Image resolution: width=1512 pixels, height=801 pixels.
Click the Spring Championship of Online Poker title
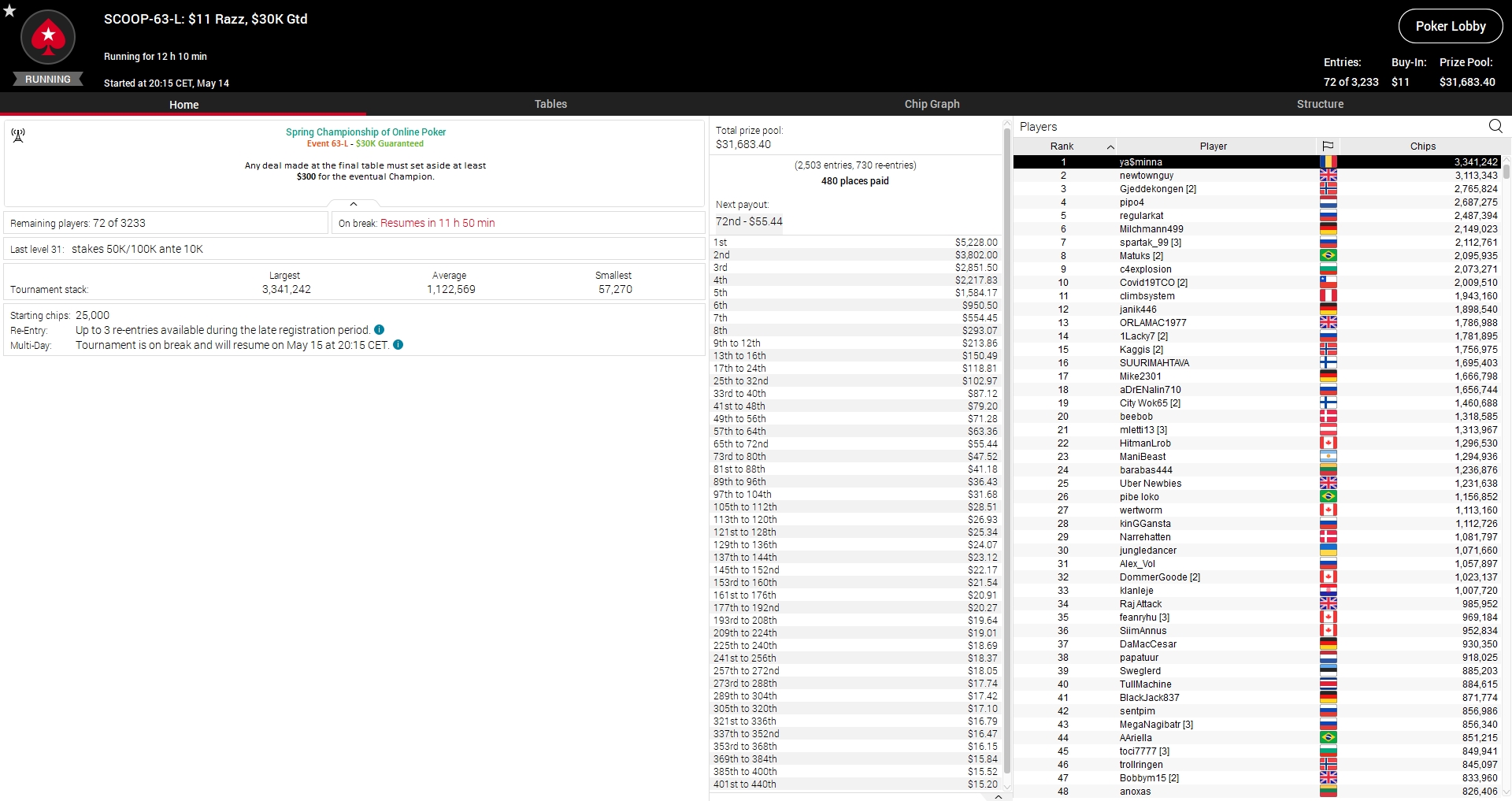[x=365, y=132]
